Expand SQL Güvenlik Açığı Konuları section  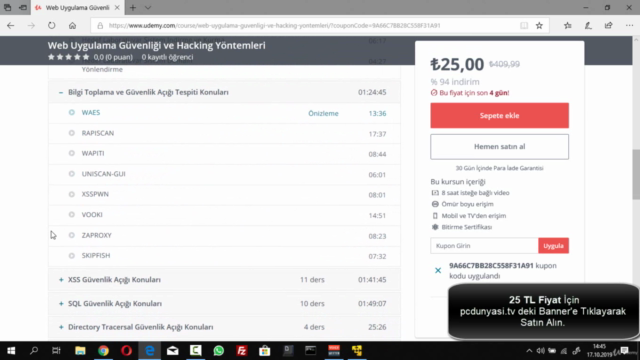(x=61, y=304)
